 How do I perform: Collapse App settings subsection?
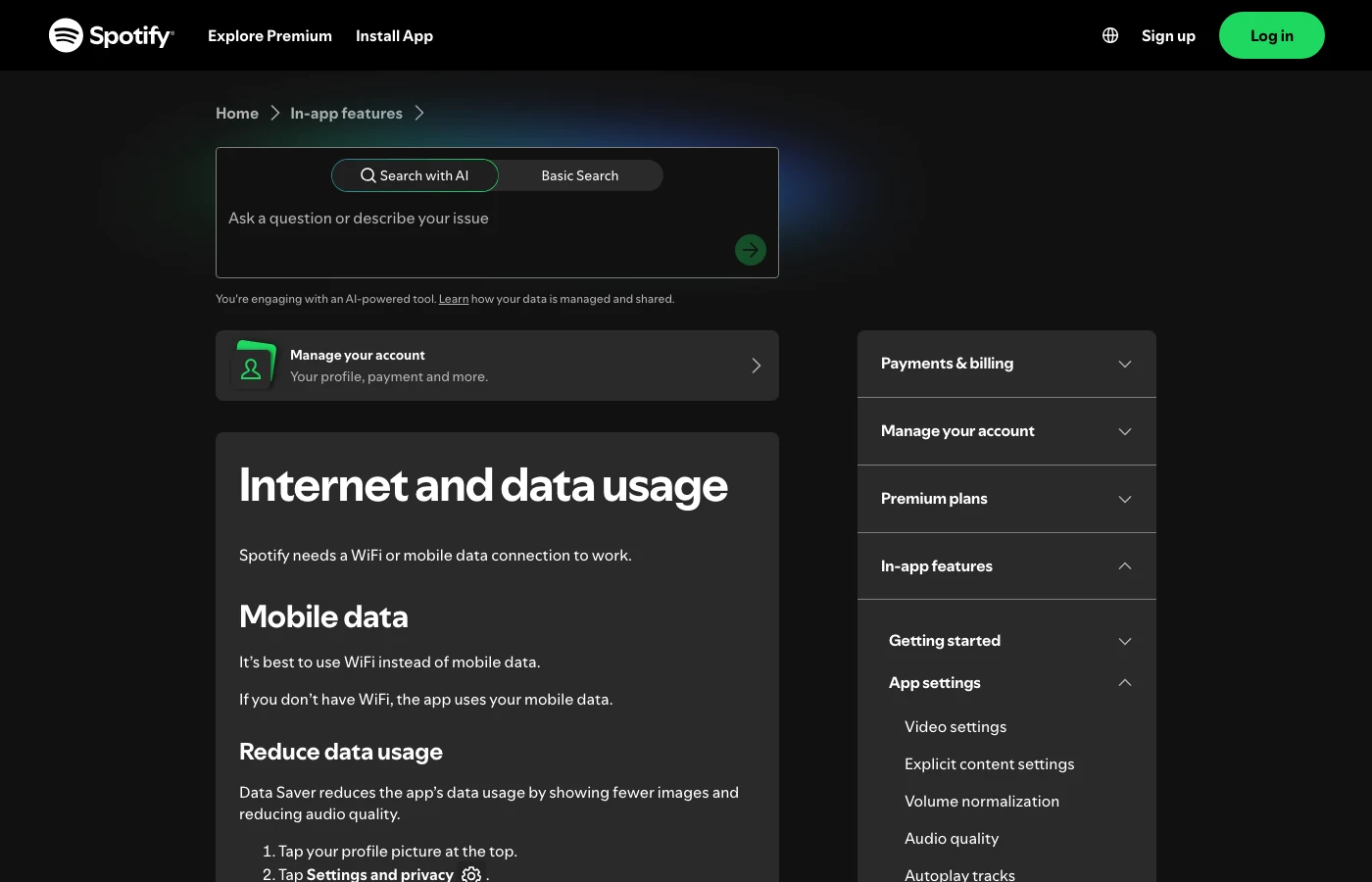[1010, 683]
